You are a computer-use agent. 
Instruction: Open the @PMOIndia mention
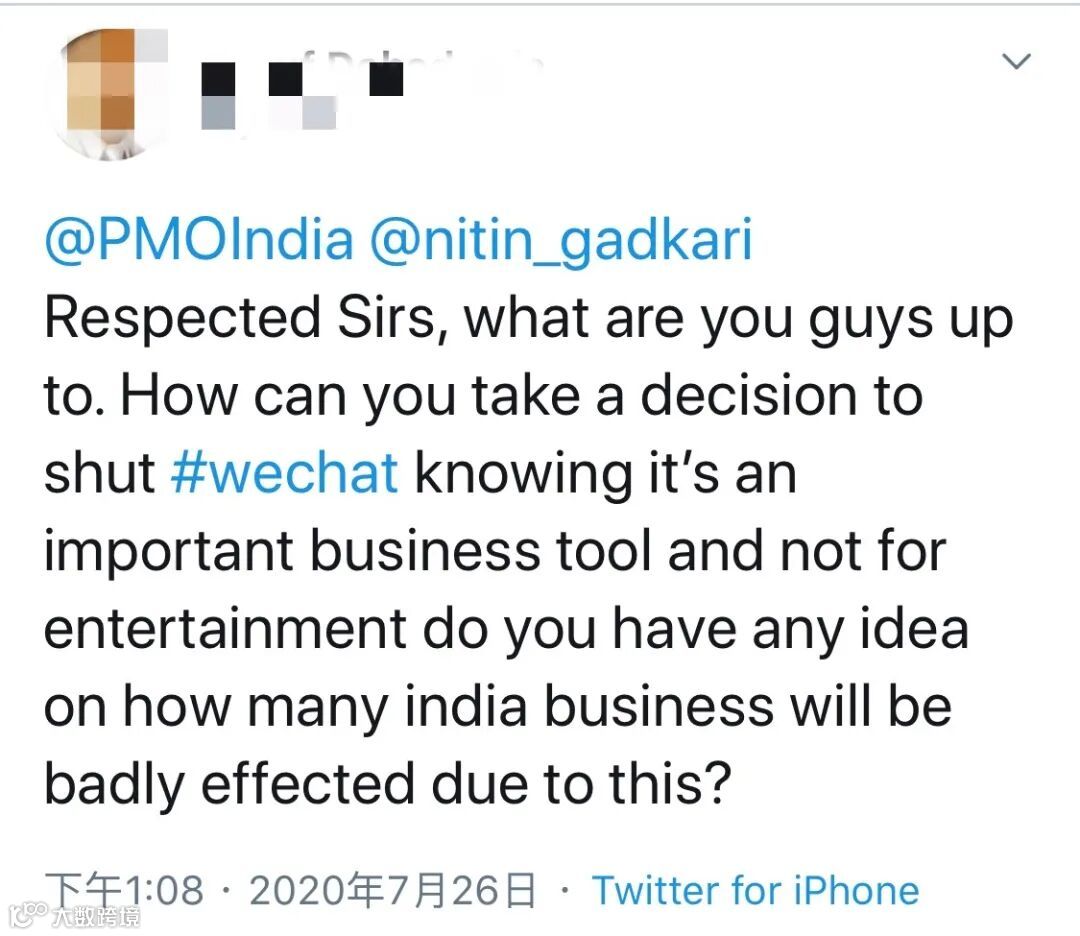pos(198,241)
